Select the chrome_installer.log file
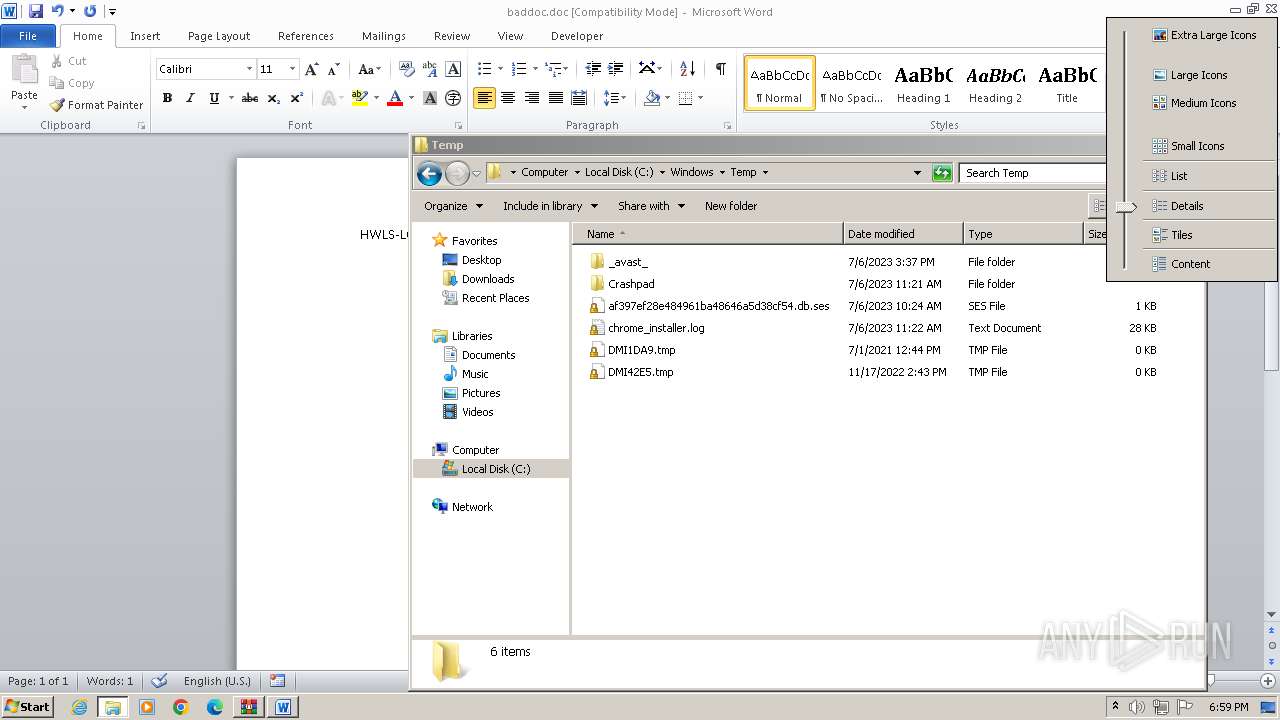Viewport: 1280px width, 720px height. (655, 328)
